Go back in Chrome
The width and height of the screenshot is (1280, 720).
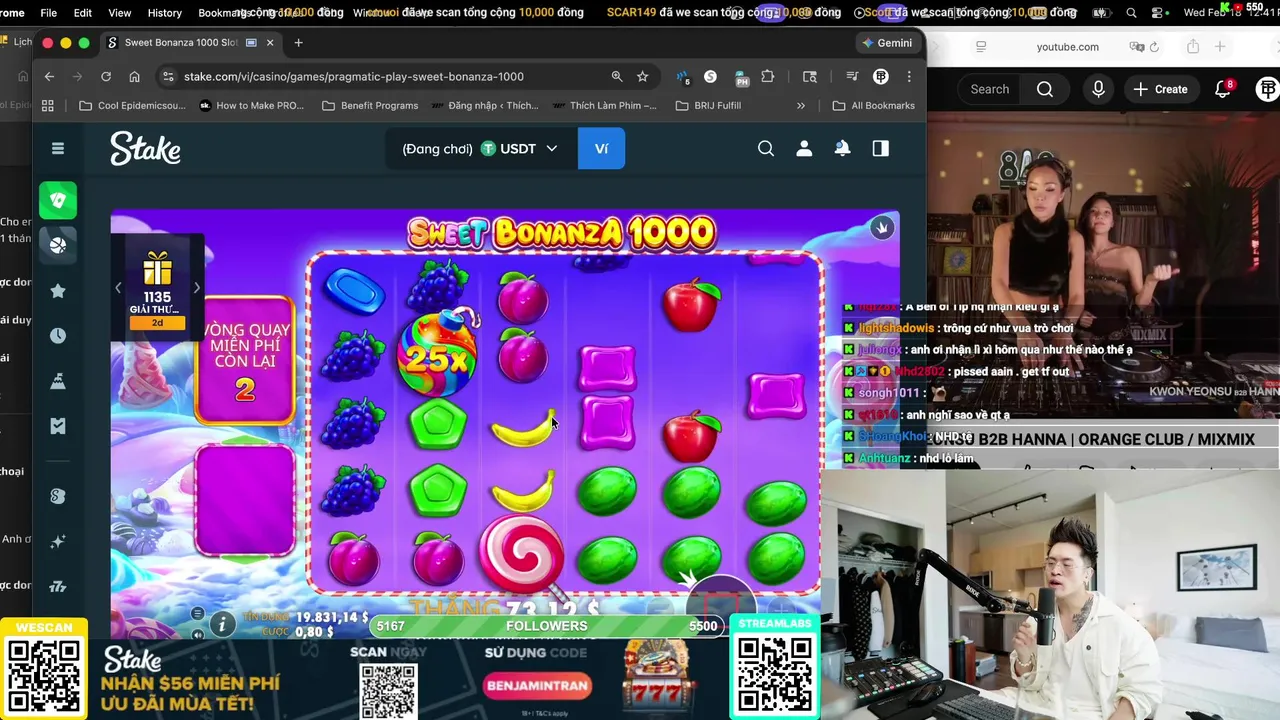(x=49, y=76)
